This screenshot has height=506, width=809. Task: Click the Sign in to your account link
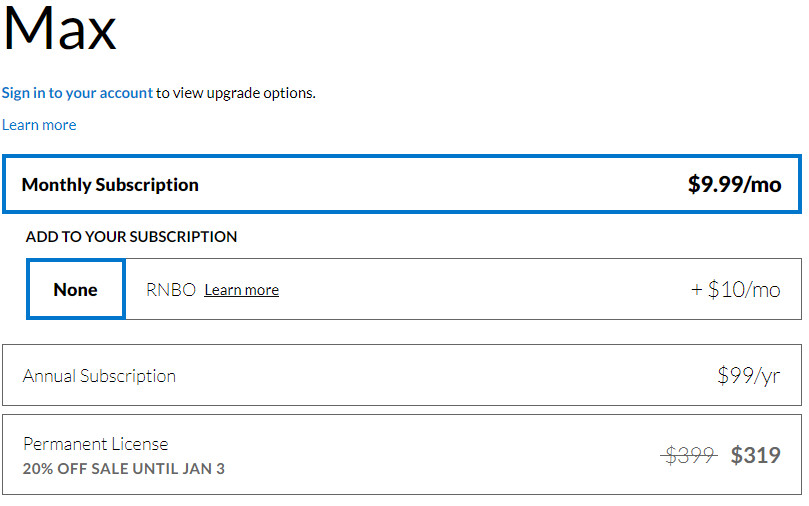[x=77, y=93]
